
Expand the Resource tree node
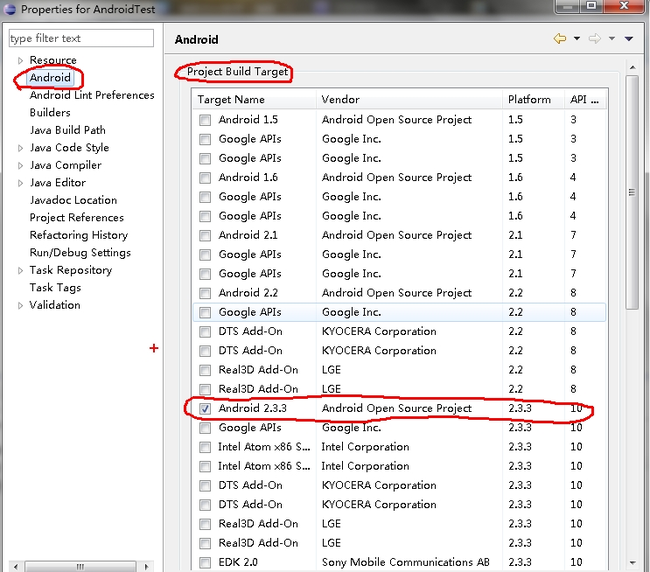(x=20, y=61)
